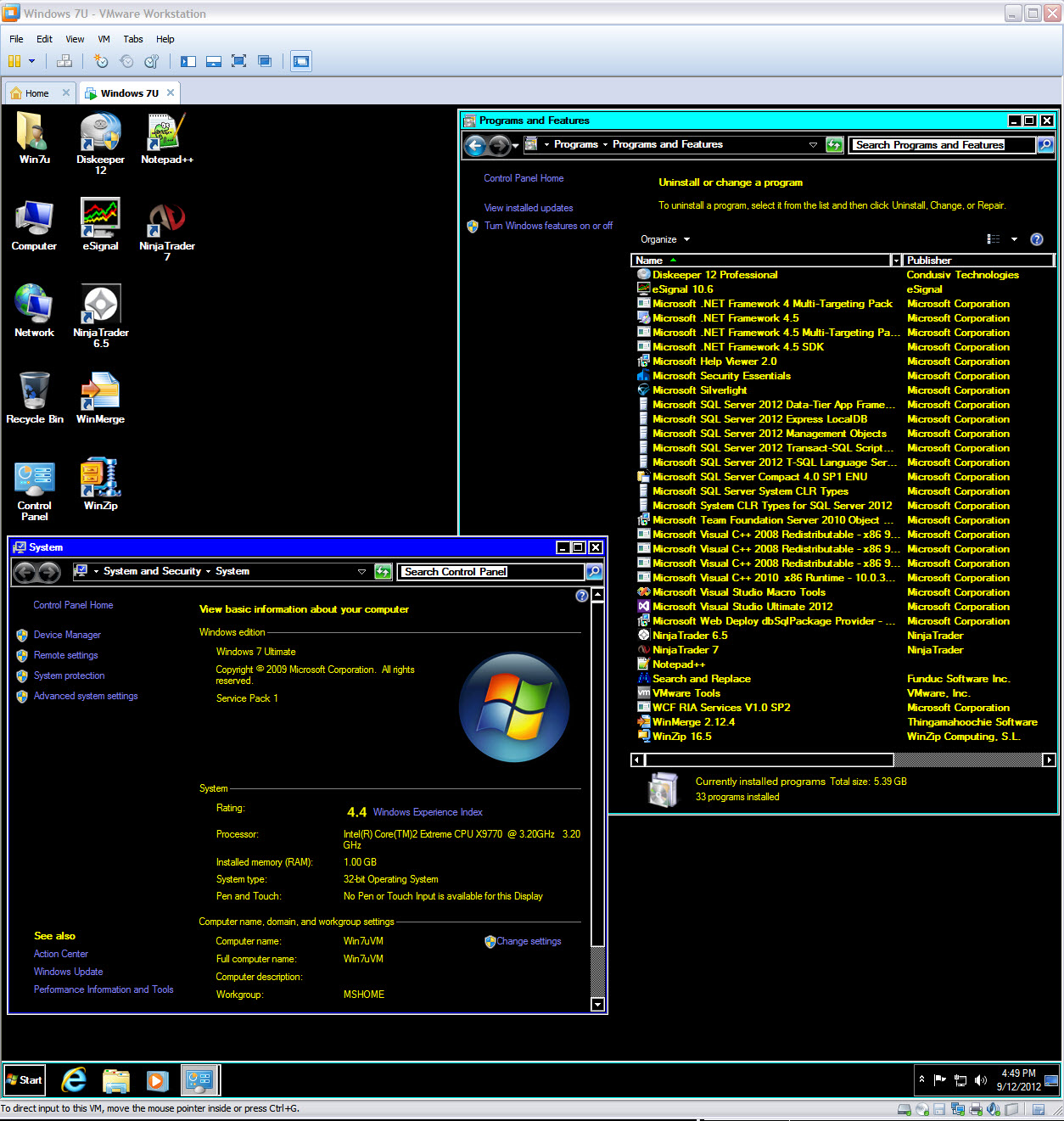
Task: Click the back arrow in Programs and Features
Action: 475,146
